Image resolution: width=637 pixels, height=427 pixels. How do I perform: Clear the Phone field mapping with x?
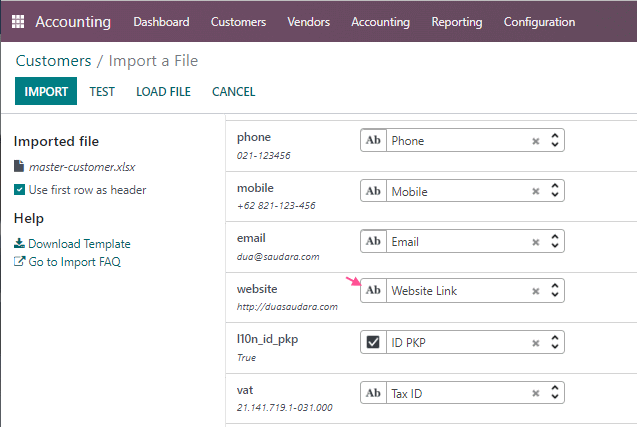[536, 141]
